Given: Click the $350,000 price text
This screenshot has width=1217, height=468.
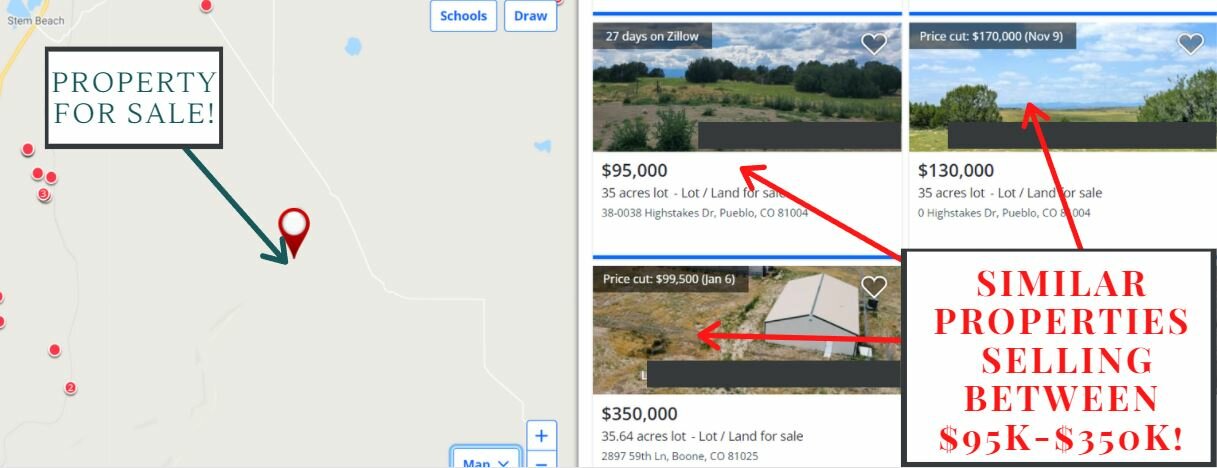Looking at the screenshot, I should click(x=640, y=414).
